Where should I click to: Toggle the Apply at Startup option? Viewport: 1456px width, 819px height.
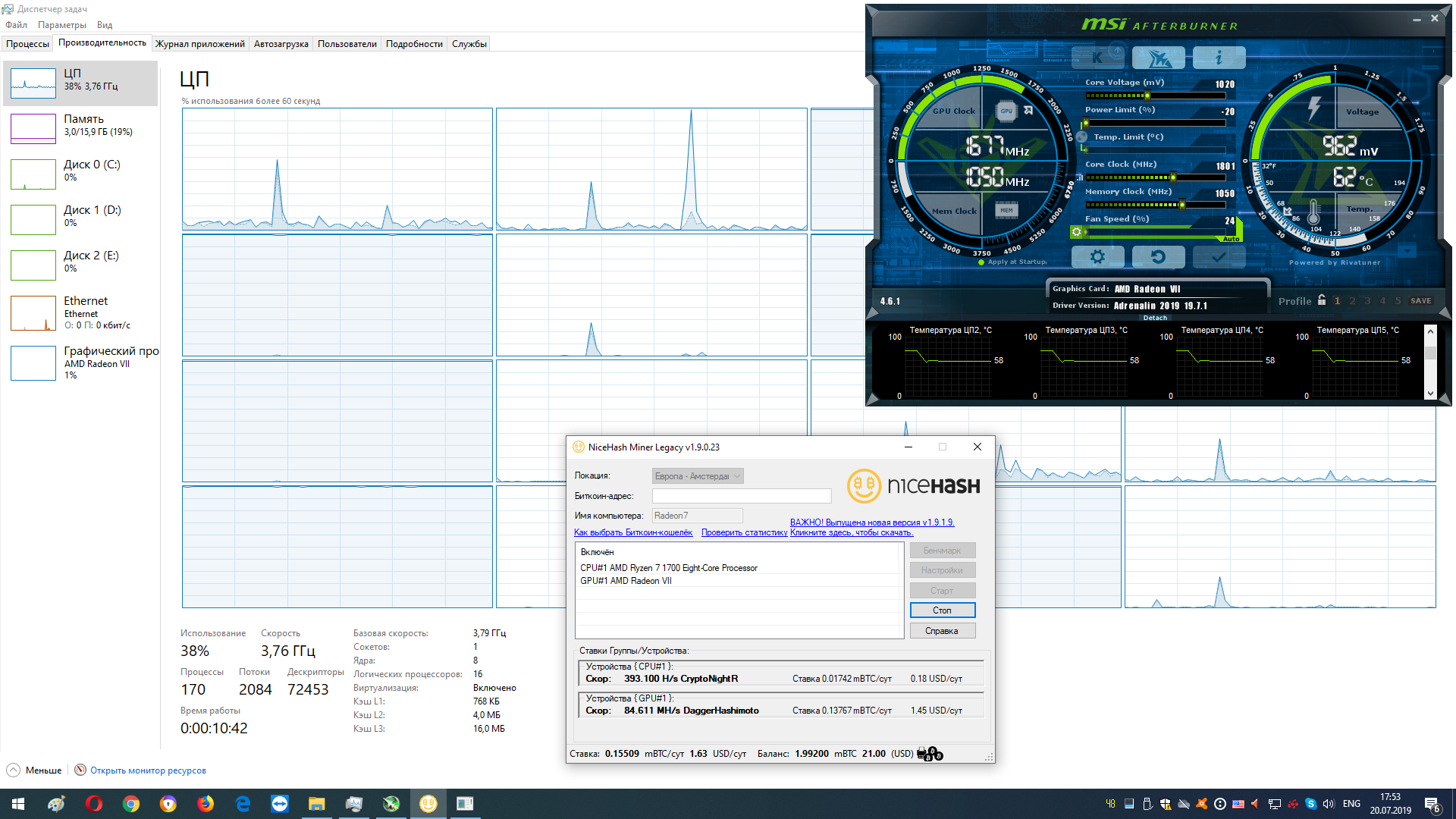tap(982, 262)
